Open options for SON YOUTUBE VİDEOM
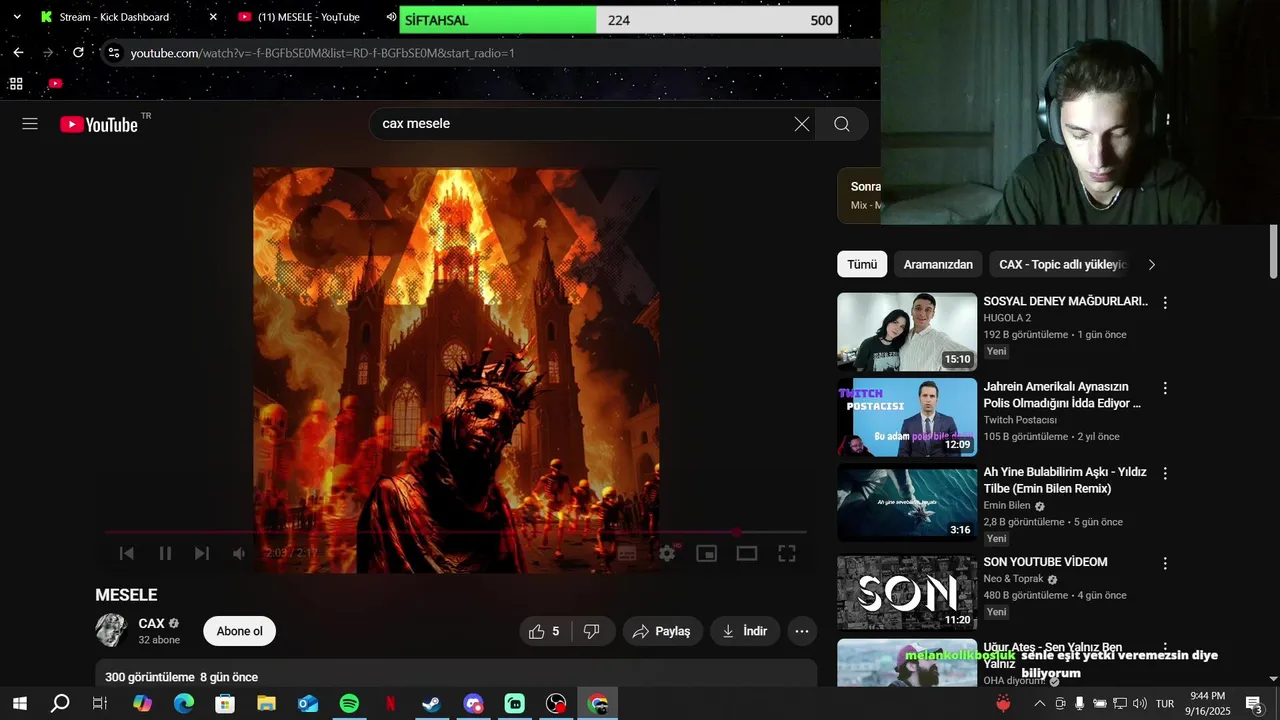The width and height of the screenshot is (1280, 720). click(1164, 563)
